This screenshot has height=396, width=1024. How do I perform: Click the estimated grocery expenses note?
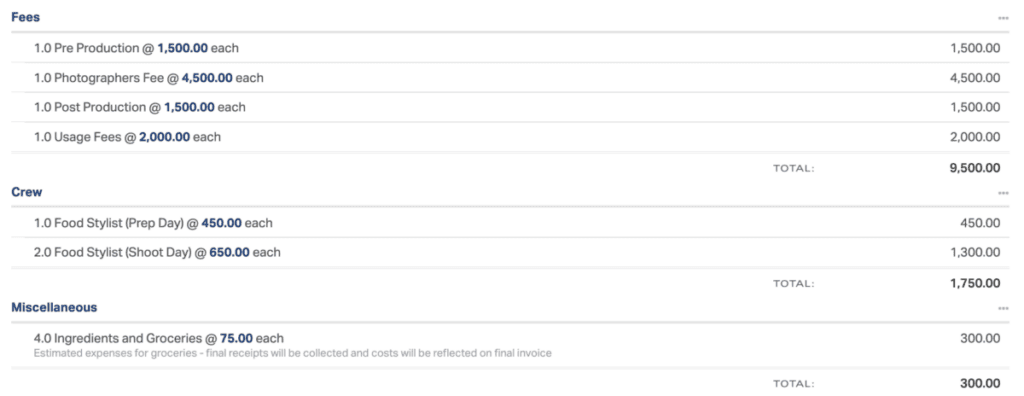click(293, 354)
